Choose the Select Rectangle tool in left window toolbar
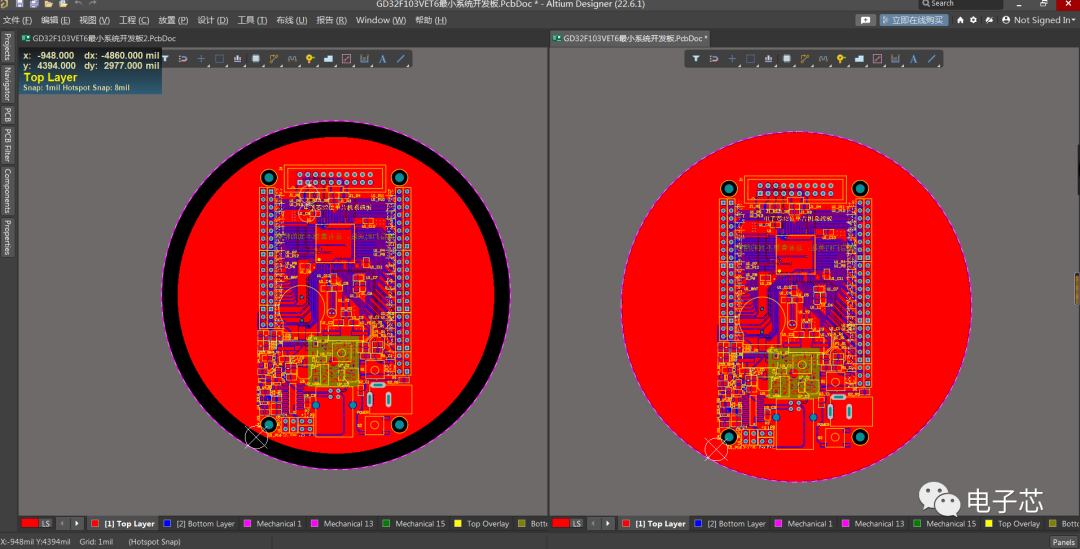The width and height of the screenshot is (1080, 549). point(220,59)
